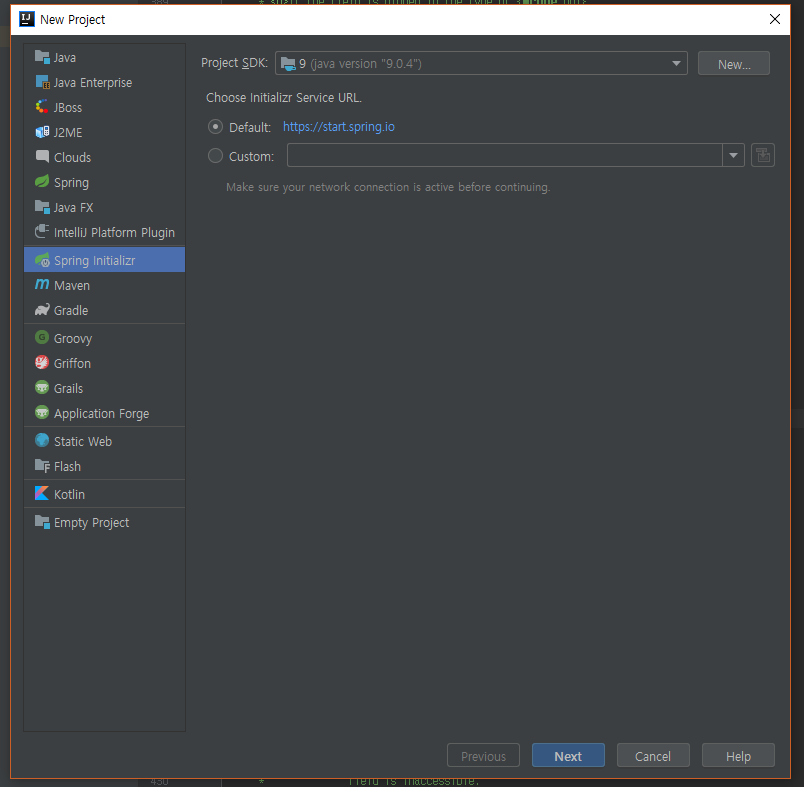Choose Maven project type label
804x787 pixels.
pyautogui.click(x=72, y=286)
